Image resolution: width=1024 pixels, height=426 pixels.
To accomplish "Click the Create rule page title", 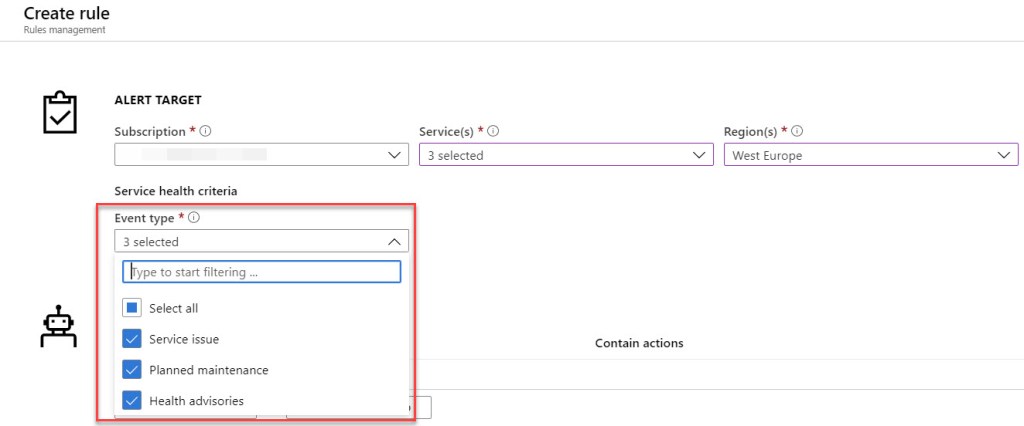I will pyautogui.click(x=67, y=14).
